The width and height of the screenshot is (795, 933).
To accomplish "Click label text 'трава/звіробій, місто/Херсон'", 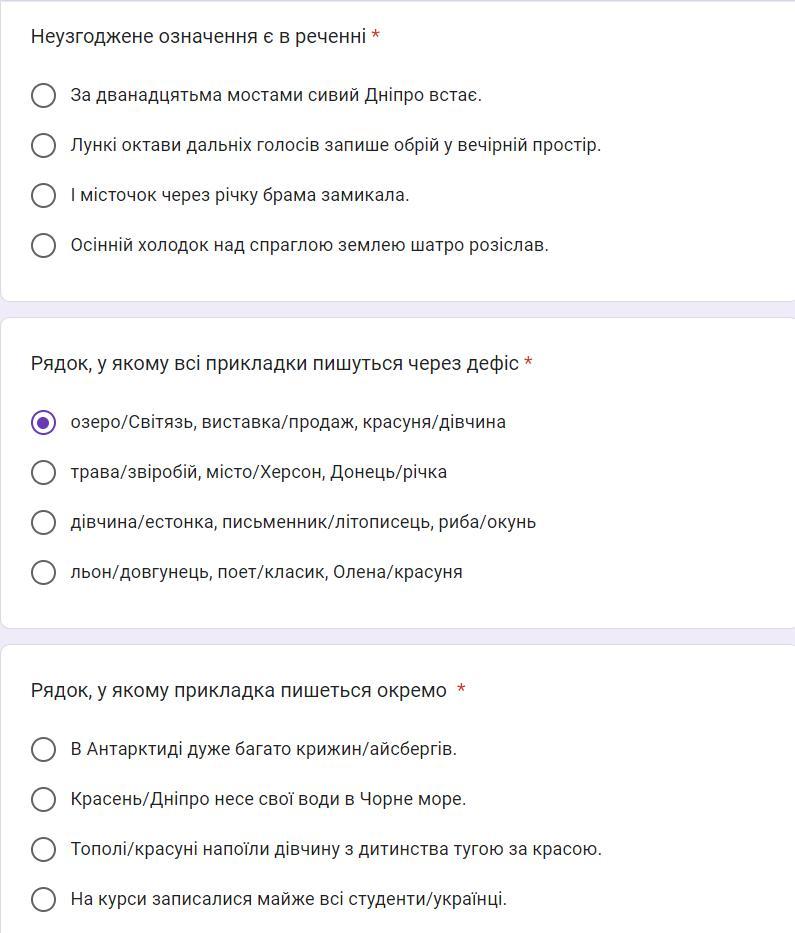I will coord(258,472).
